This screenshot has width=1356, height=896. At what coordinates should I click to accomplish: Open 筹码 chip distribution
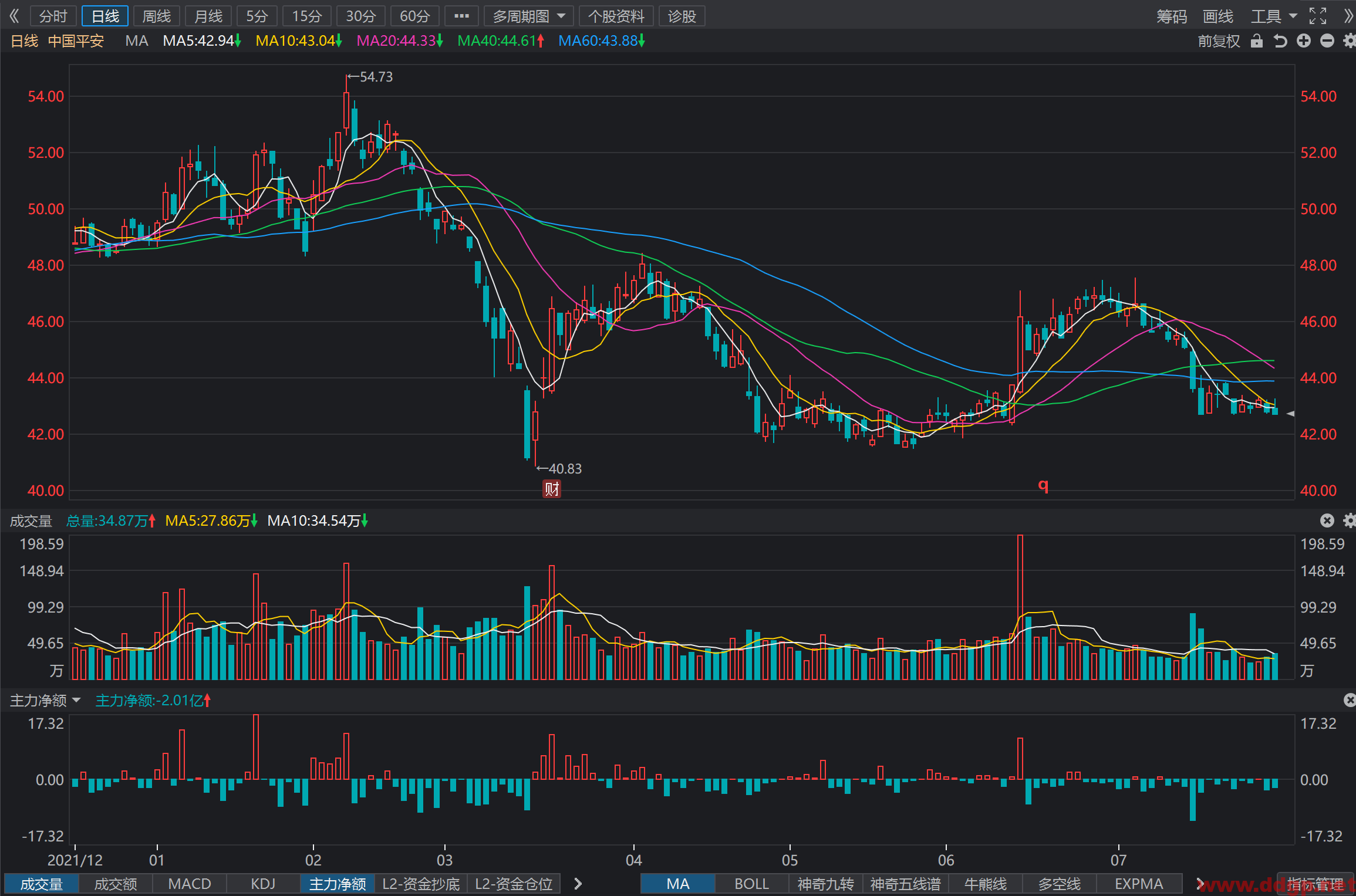(1172, 16)
